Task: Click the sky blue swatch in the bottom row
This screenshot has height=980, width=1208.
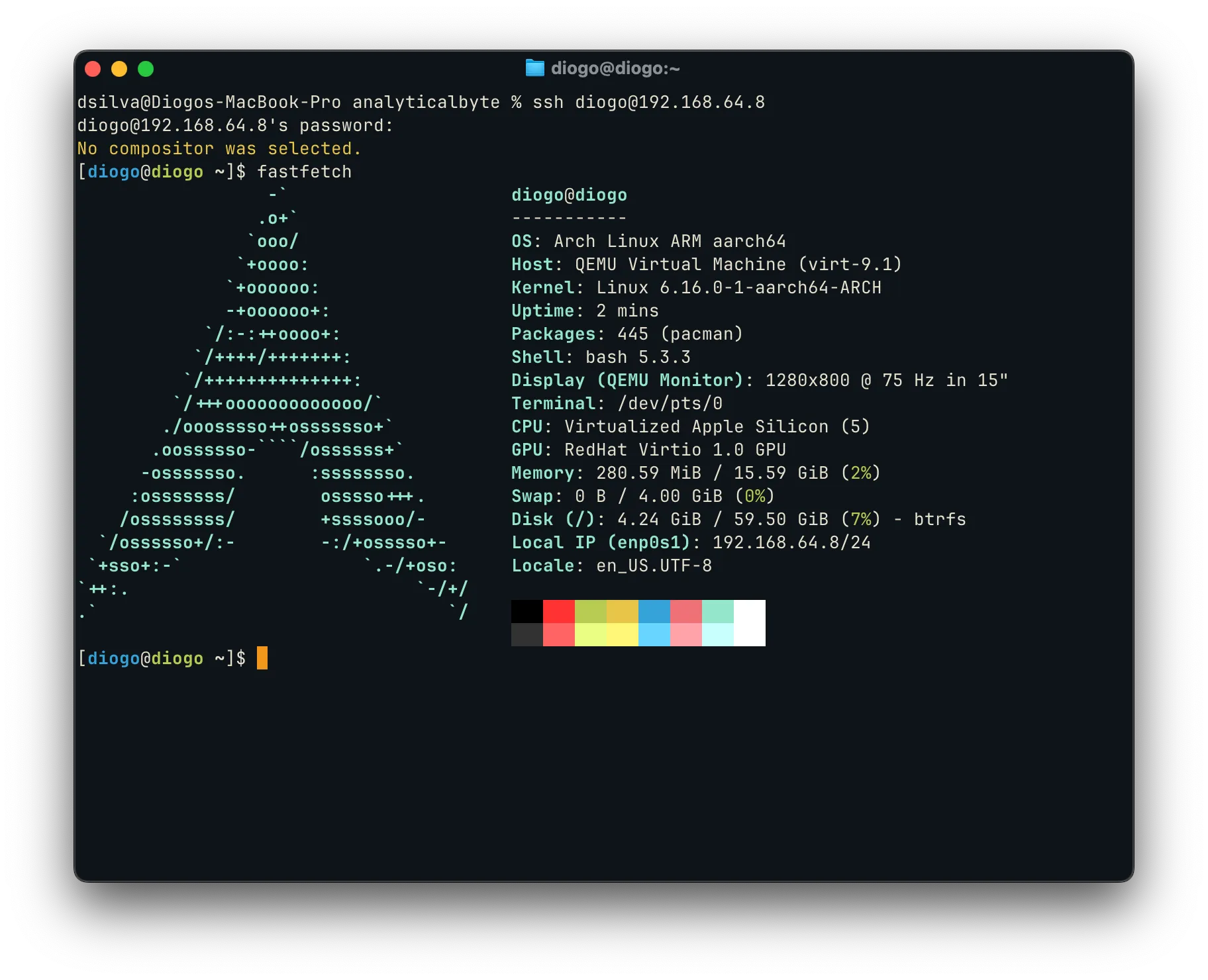Action: [x=654, y=634]
